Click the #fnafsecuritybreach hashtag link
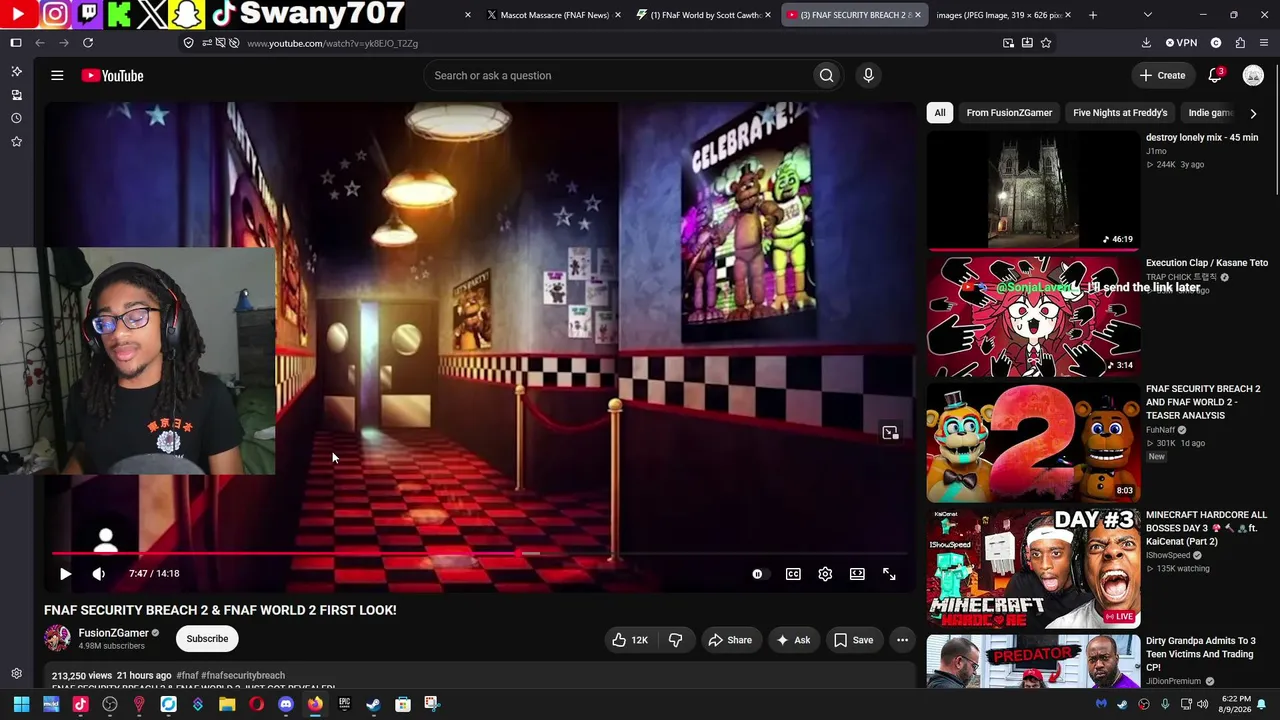1280x720 pixels. point(243,676)
